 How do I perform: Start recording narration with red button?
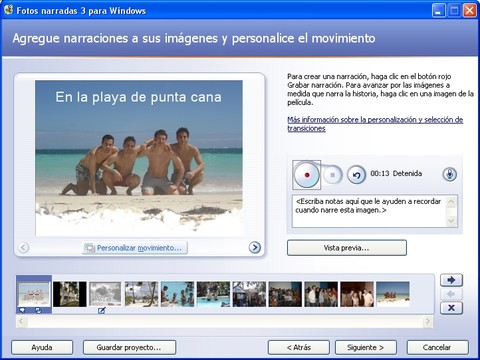coord(306,175)
